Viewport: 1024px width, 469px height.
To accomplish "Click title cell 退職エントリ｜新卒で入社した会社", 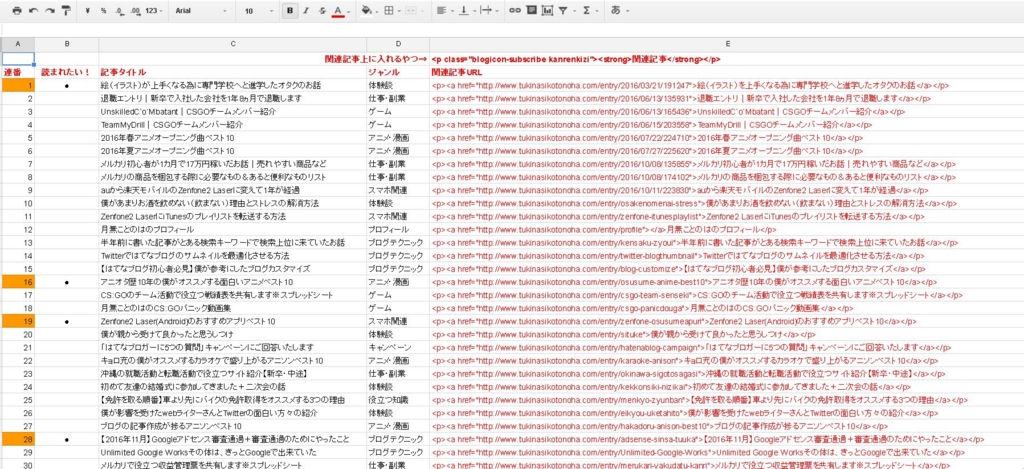I will [232, 98].
